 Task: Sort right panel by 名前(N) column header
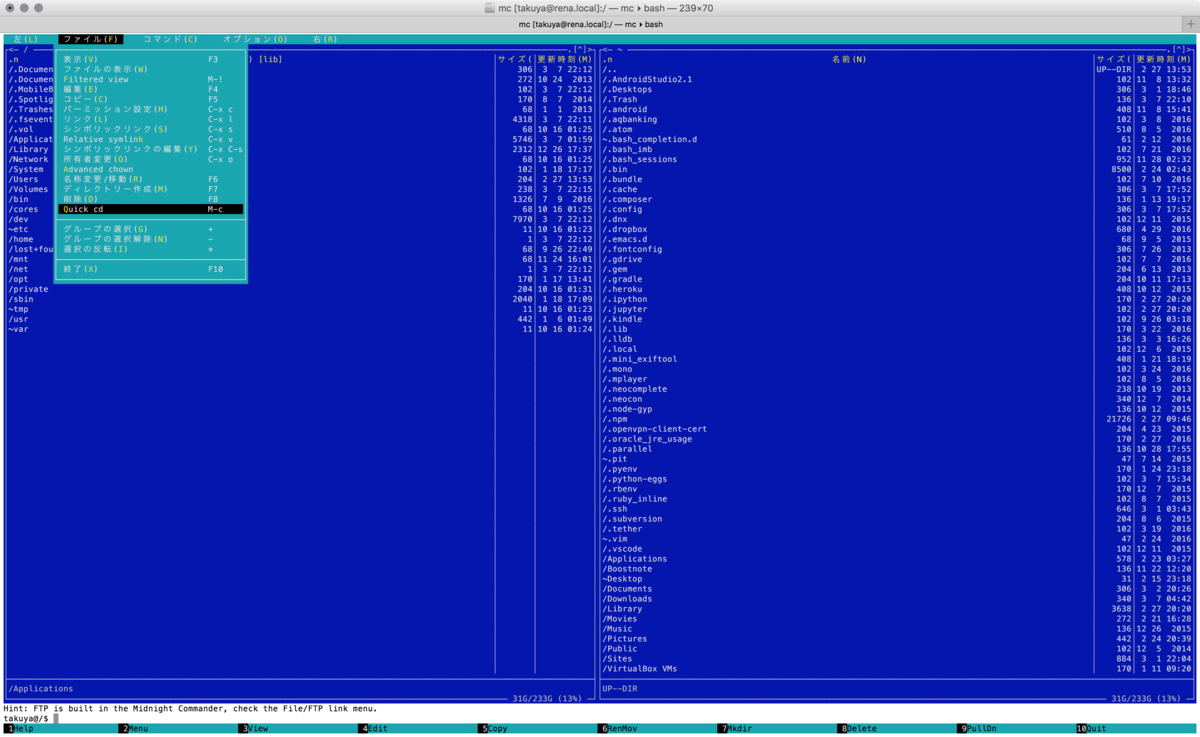tap(849, 59)
